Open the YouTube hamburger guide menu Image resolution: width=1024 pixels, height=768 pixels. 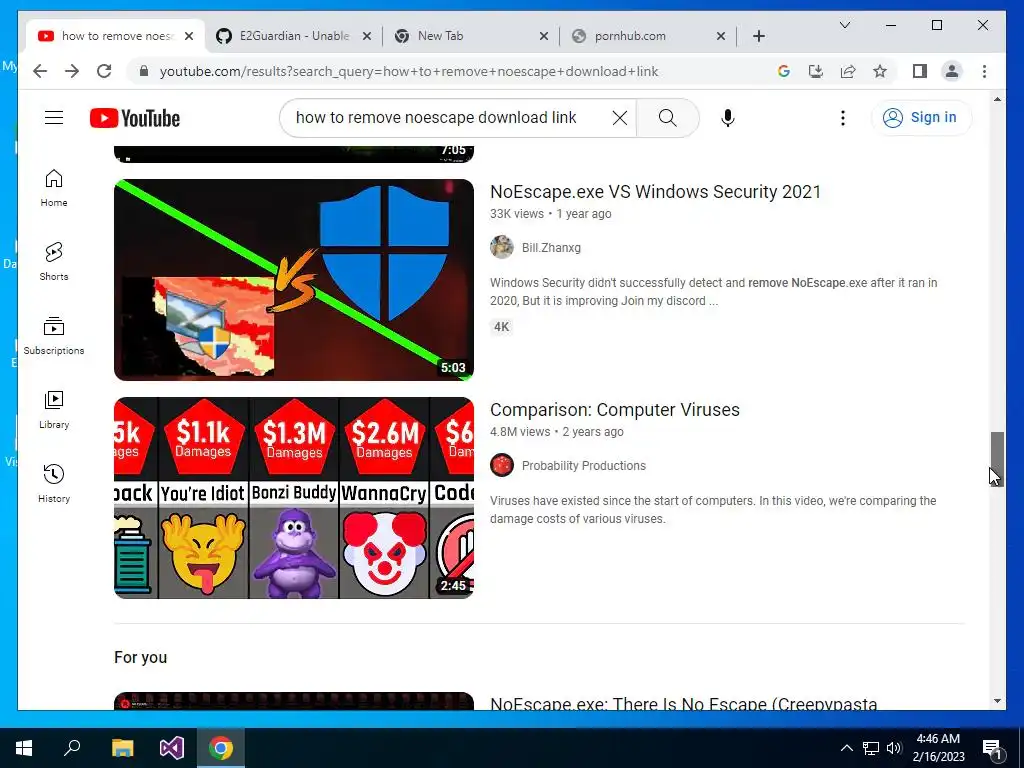click(x=54, y=118)
